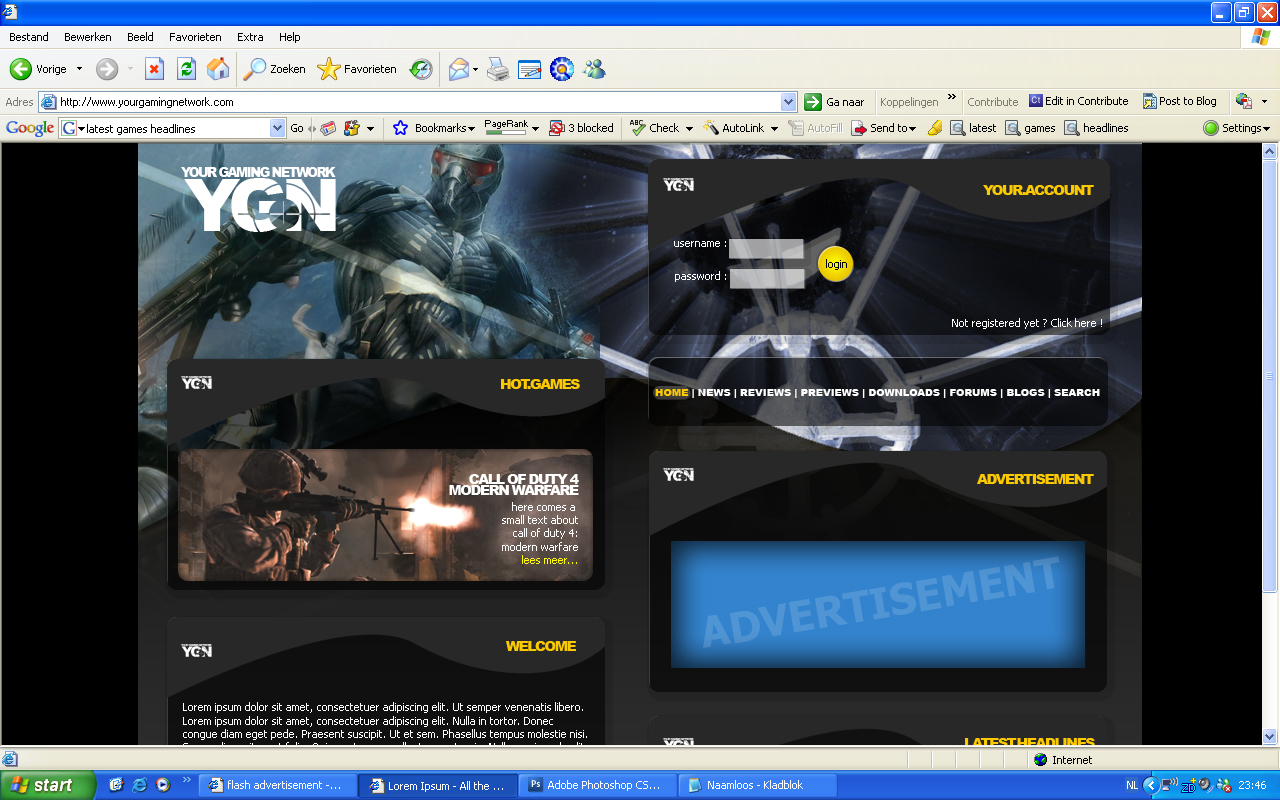This screenshot has height=800, width=1280.
Task: Open Zoeken search from the toolbar
Action: [x=276, y=69]
